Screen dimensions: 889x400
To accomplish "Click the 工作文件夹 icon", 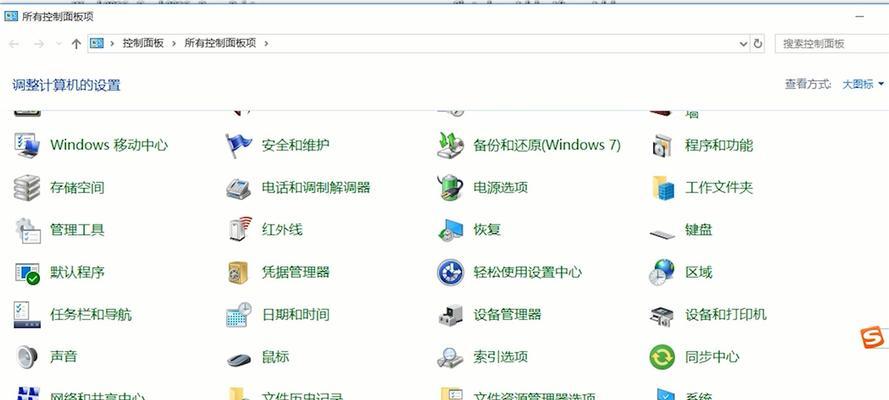I will click(662, 188).
